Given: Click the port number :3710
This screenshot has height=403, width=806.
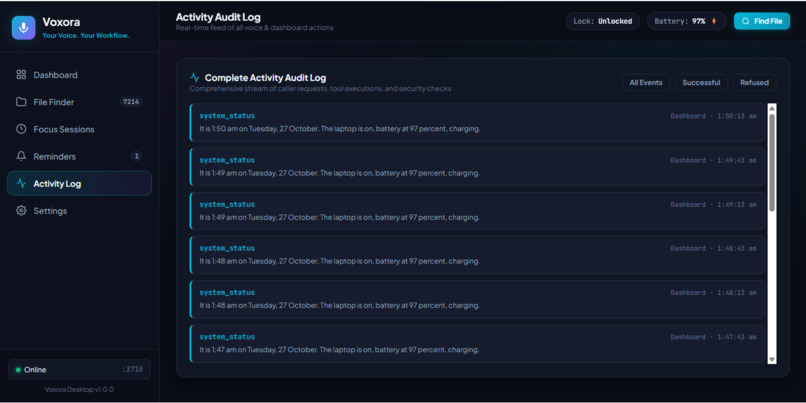Looking at the screenshot, I should tap(133, 370).
